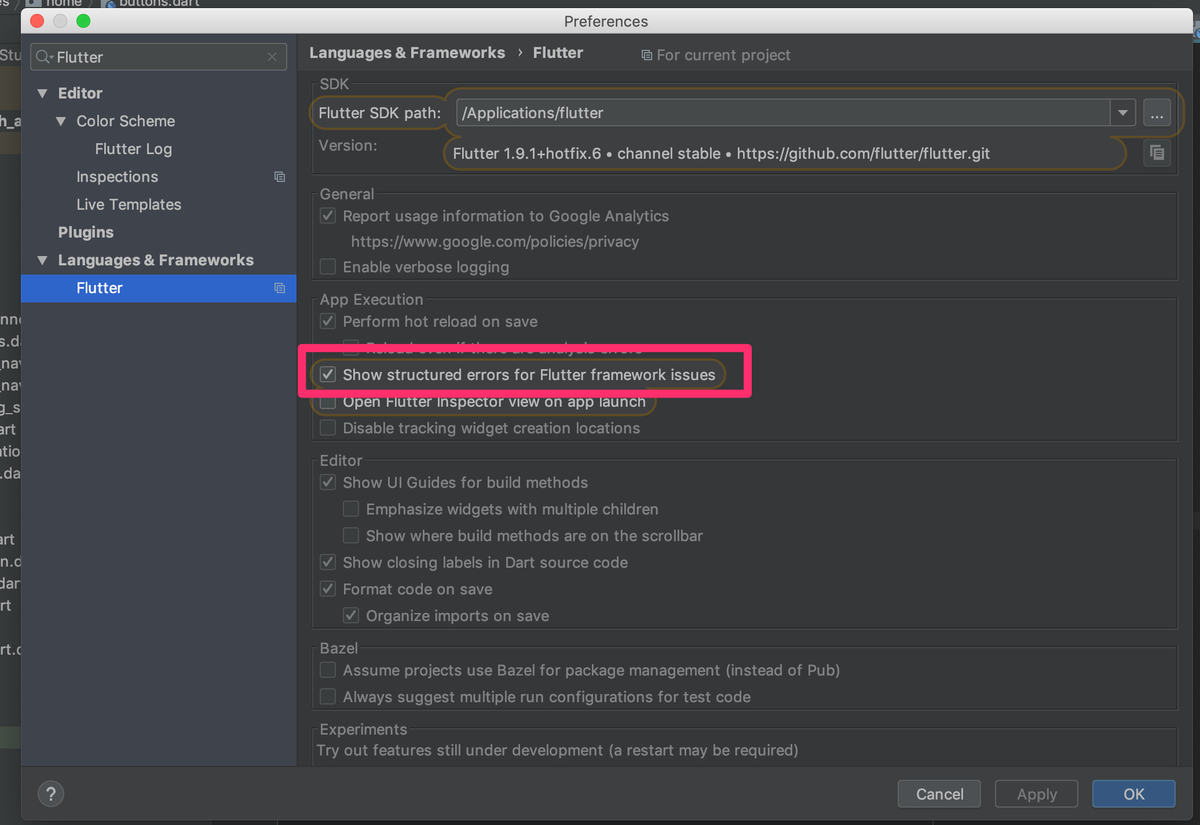
Task: Copy Flutter version info to clipboard
Action: coord(1156,153)
